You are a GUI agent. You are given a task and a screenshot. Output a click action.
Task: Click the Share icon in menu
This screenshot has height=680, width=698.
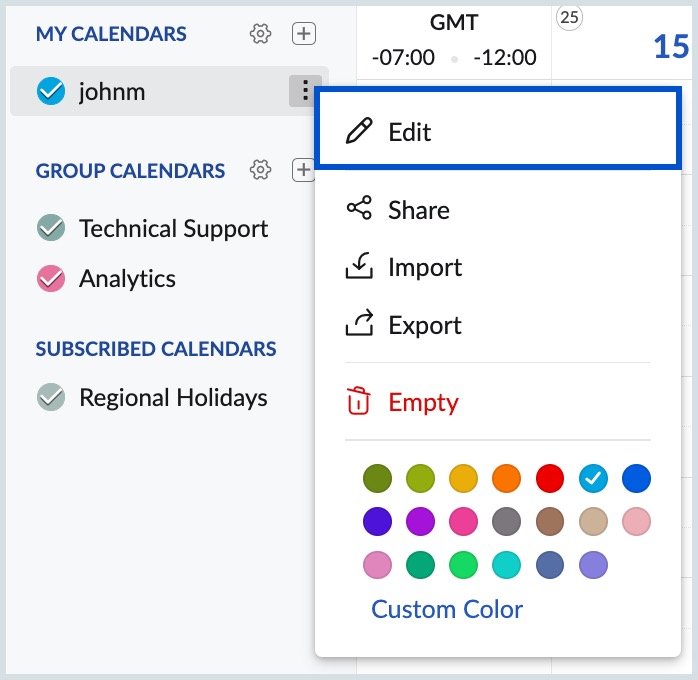(x=358, y=209)
